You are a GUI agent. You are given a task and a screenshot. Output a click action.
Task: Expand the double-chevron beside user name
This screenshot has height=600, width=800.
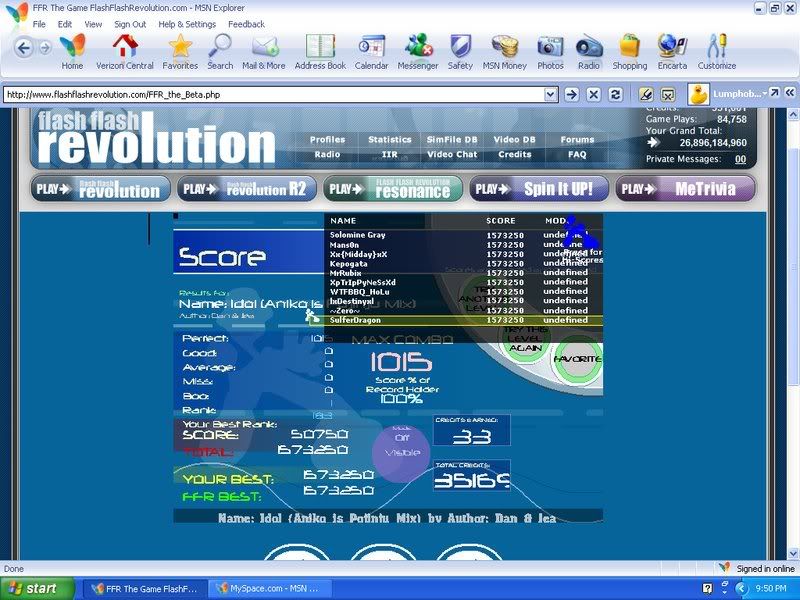[790, 93]
